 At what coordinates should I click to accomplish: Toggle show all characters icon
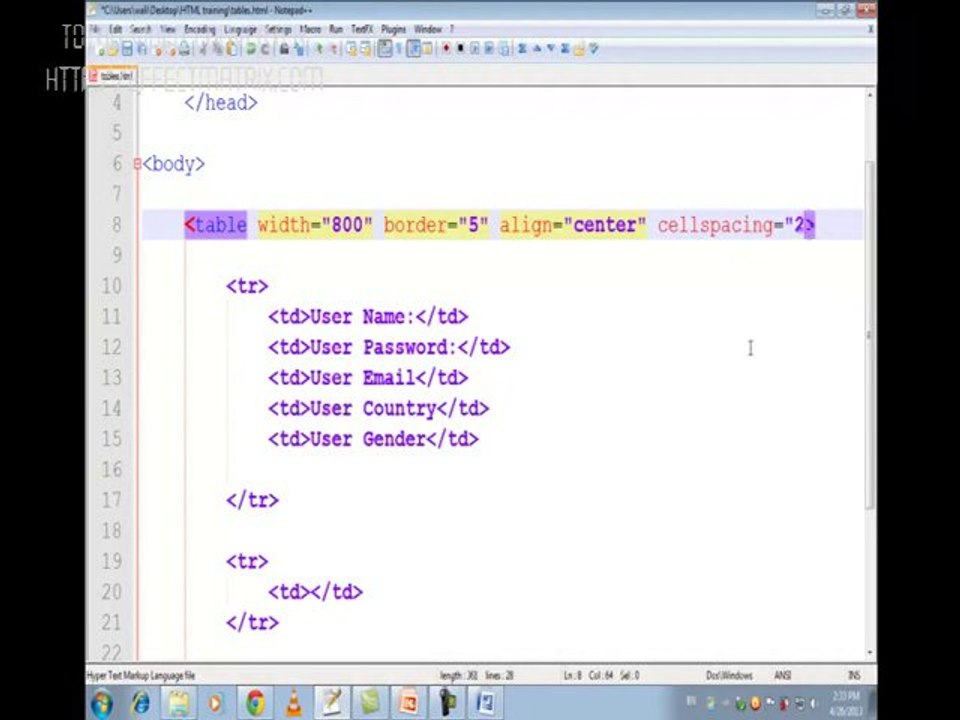[x=399, y=48]
